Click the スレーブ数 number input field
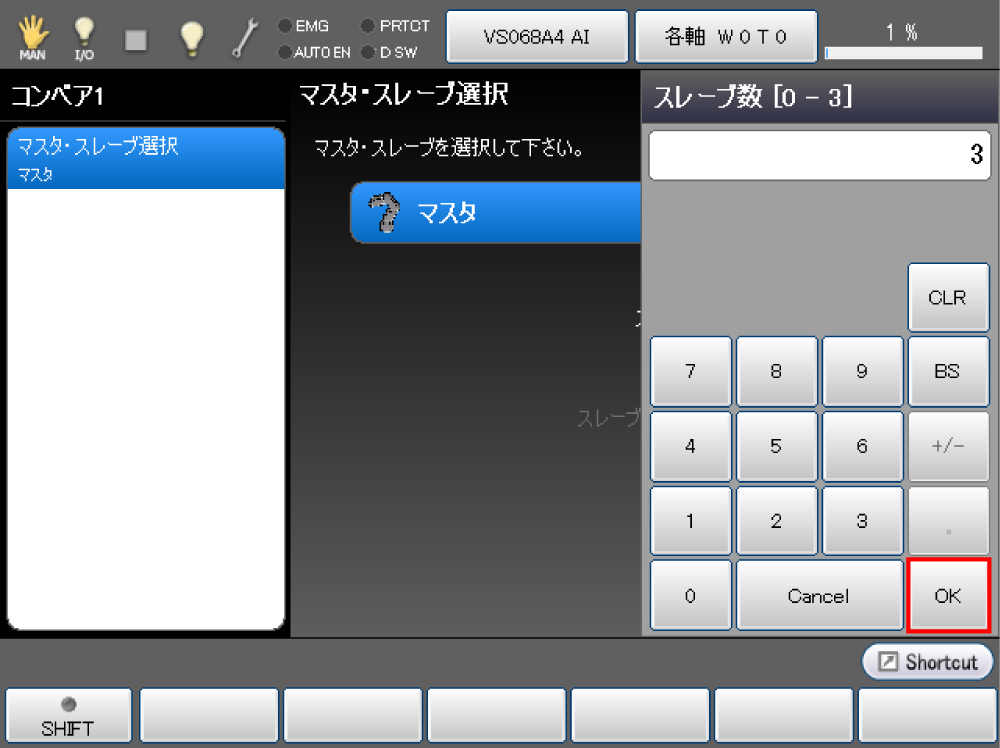Screen dimensions: 1000x748 click(819, 155)
